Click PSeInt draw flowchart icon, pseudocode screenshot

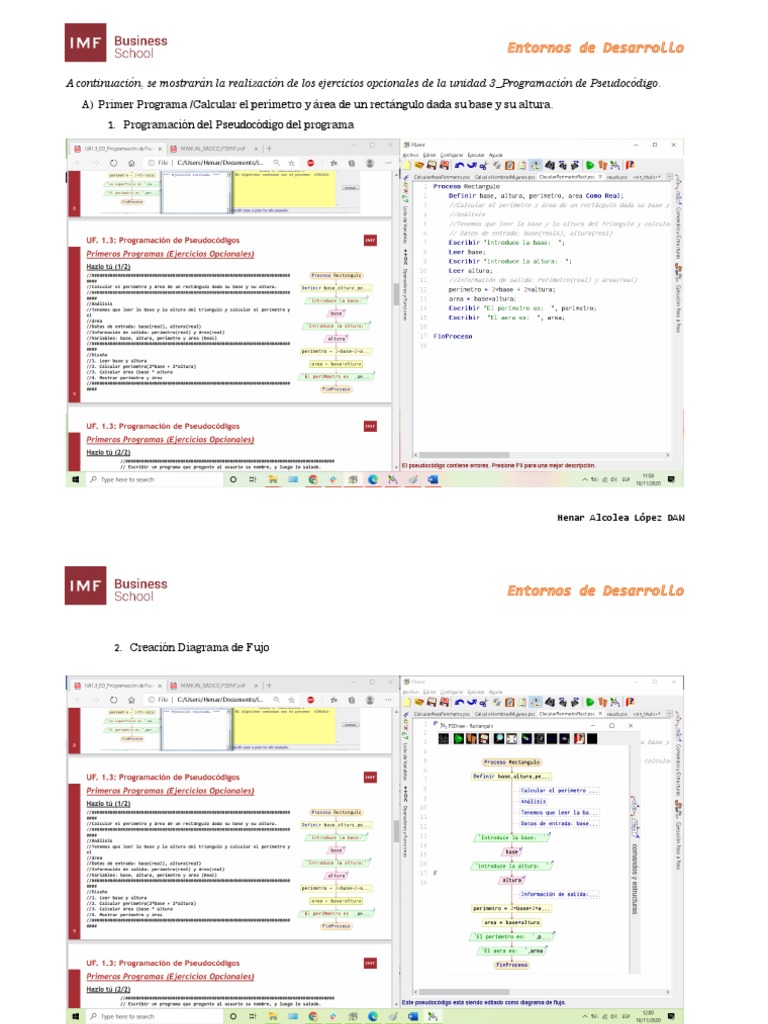click(x=615, y=165)
